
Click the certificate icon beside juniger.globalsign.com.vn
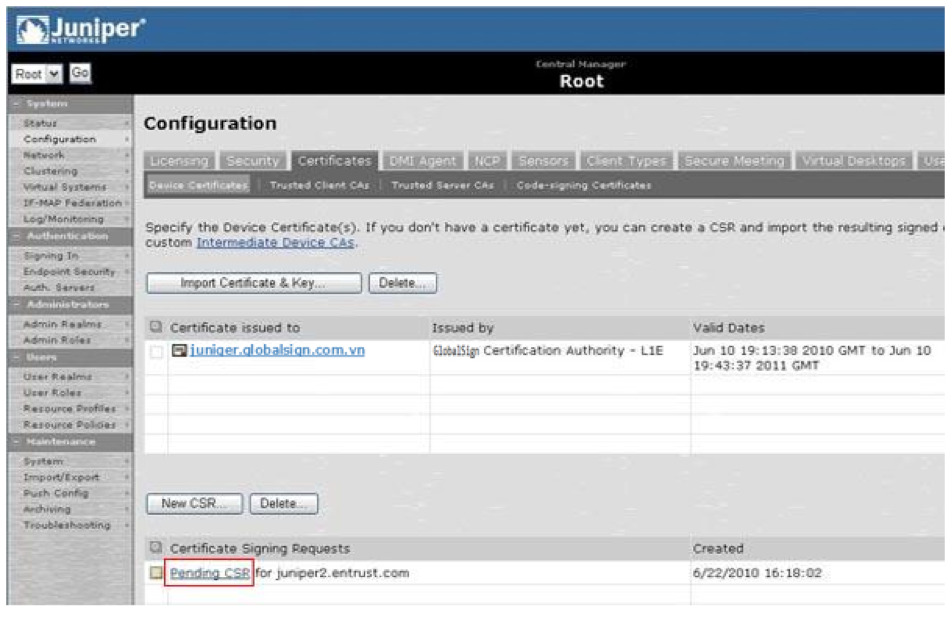[179, 350]
